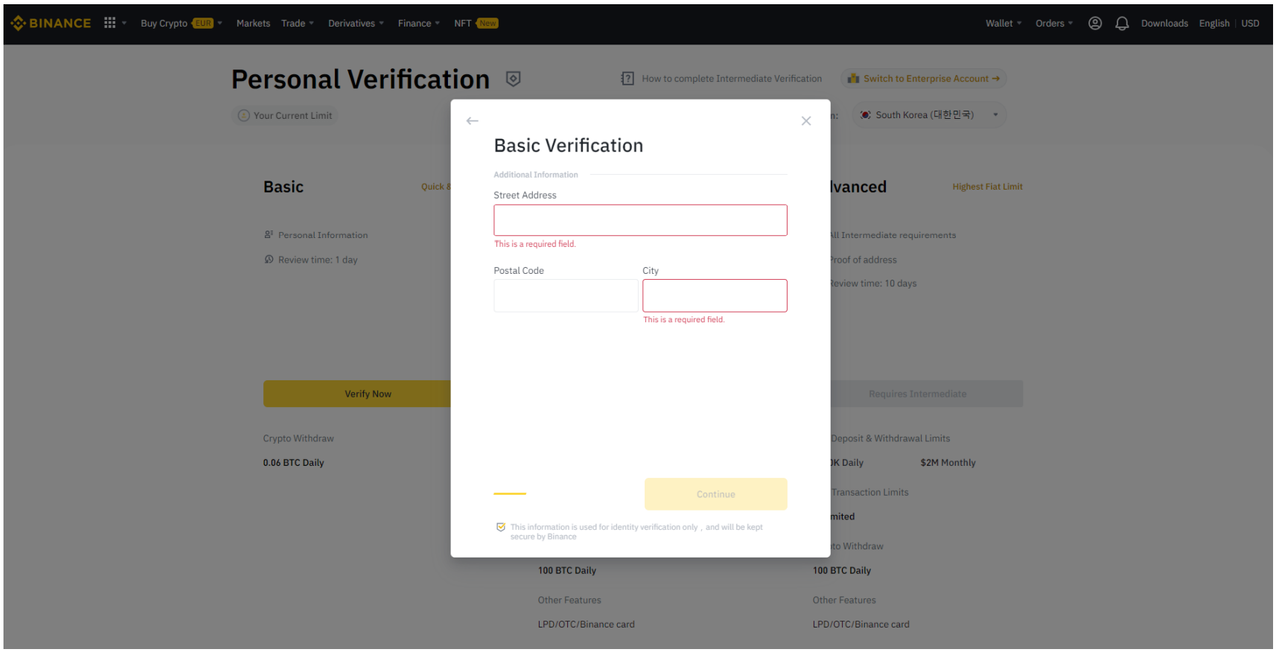
Task: Expand the Trade menu
Action: tap(297, 23)
